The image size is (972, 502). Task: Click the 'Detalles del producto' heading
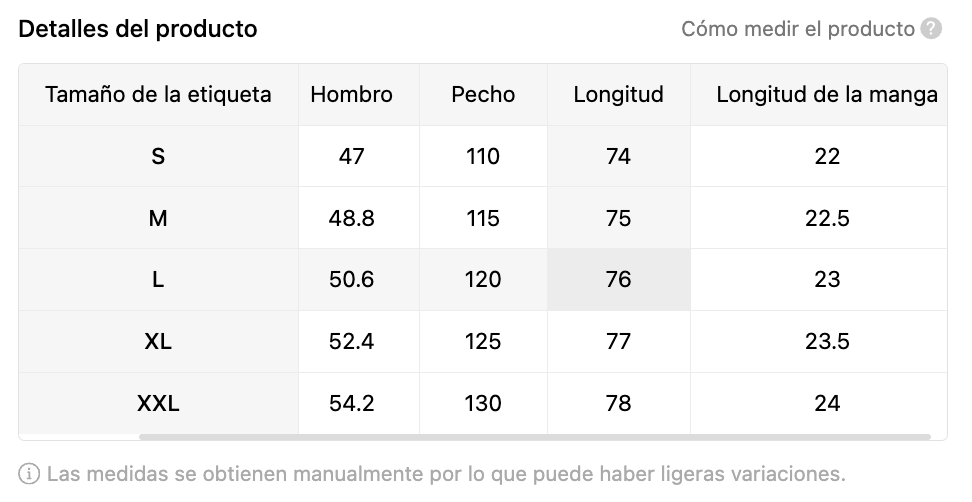coord(138,29)
